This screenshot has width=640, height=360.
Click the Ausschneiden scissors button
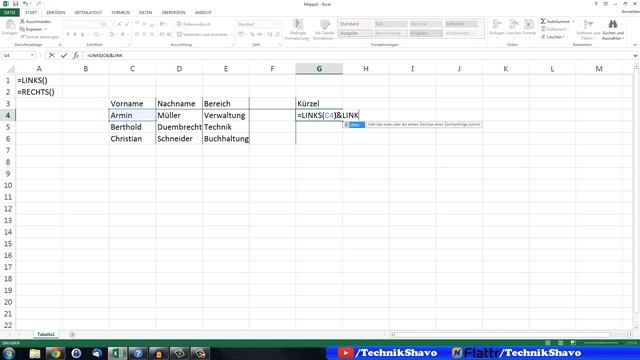(x=36, y=21)
